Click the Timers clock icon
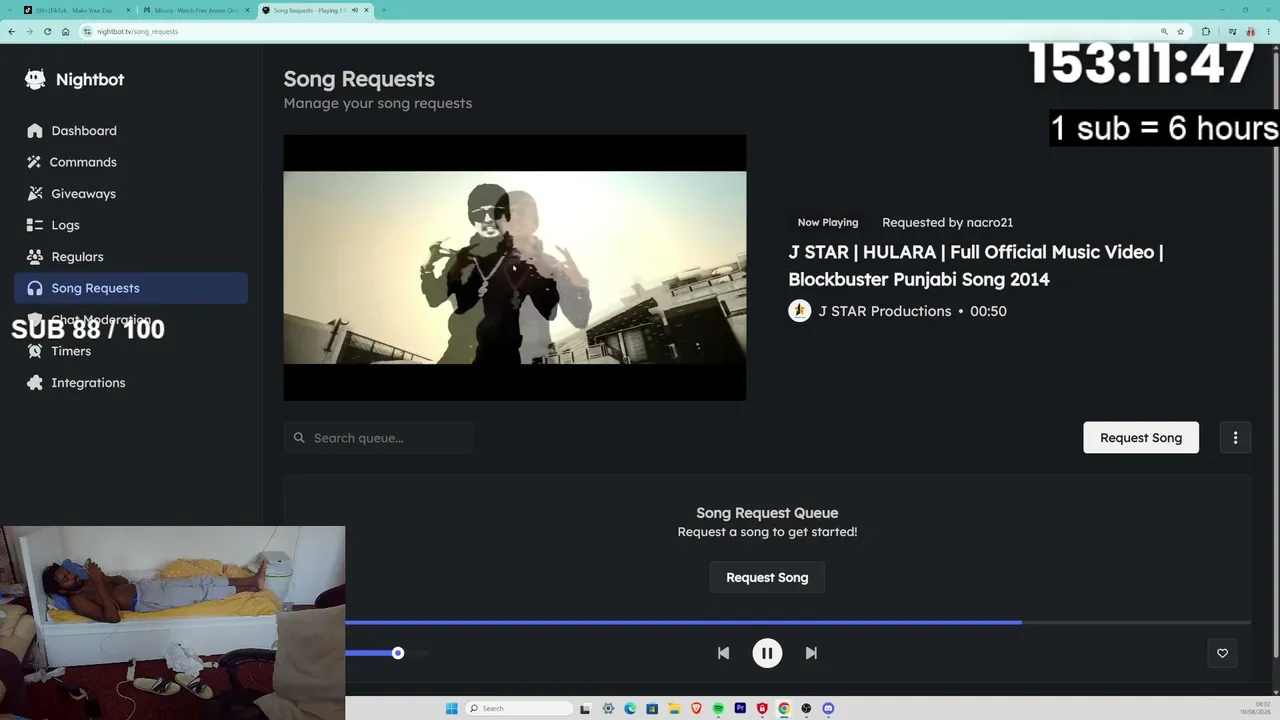Image resolution: width=1280 pixels, height=720 pixels. 35,351
